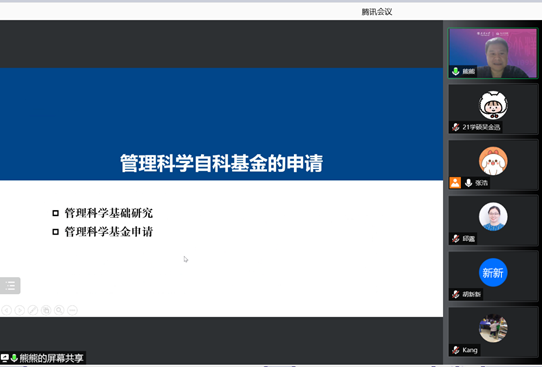Click the 腾讯会议 window title
The image size is (542, 367).
coord(377,12)
